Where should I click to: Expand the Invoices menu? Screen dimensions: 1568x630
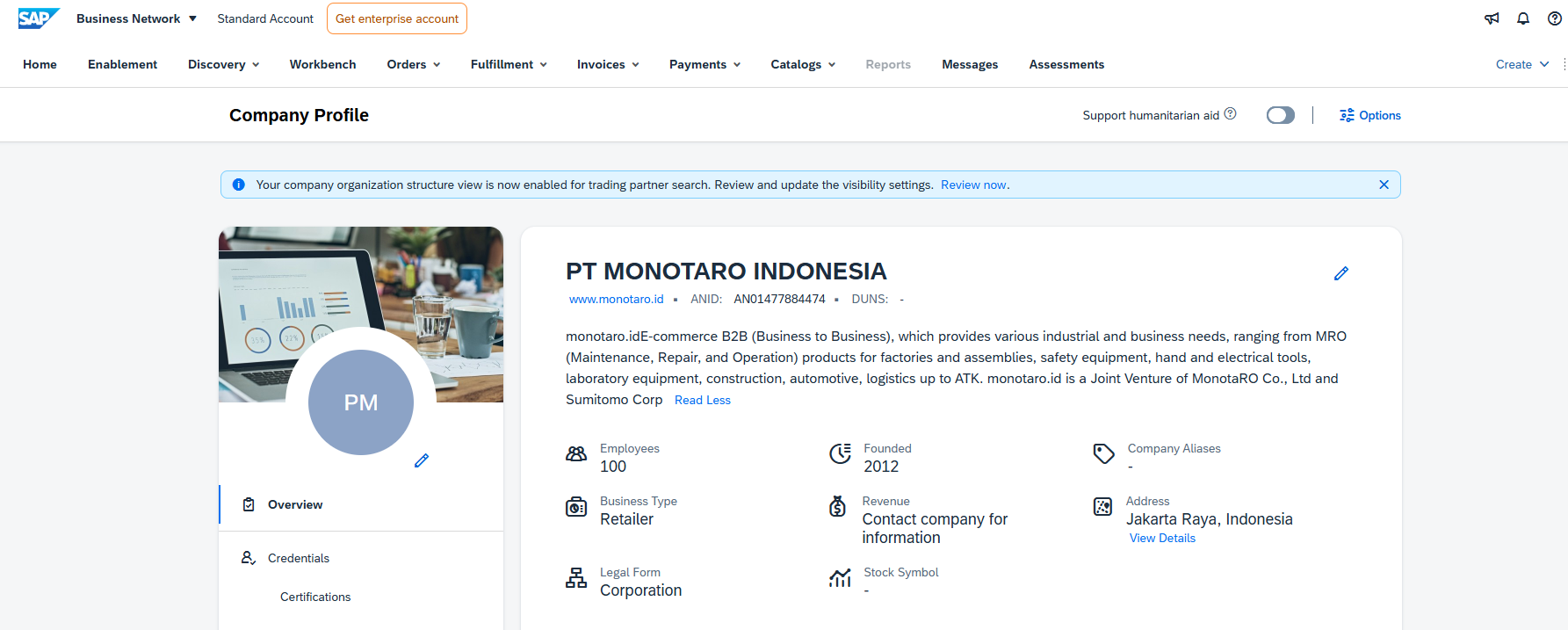608,64
